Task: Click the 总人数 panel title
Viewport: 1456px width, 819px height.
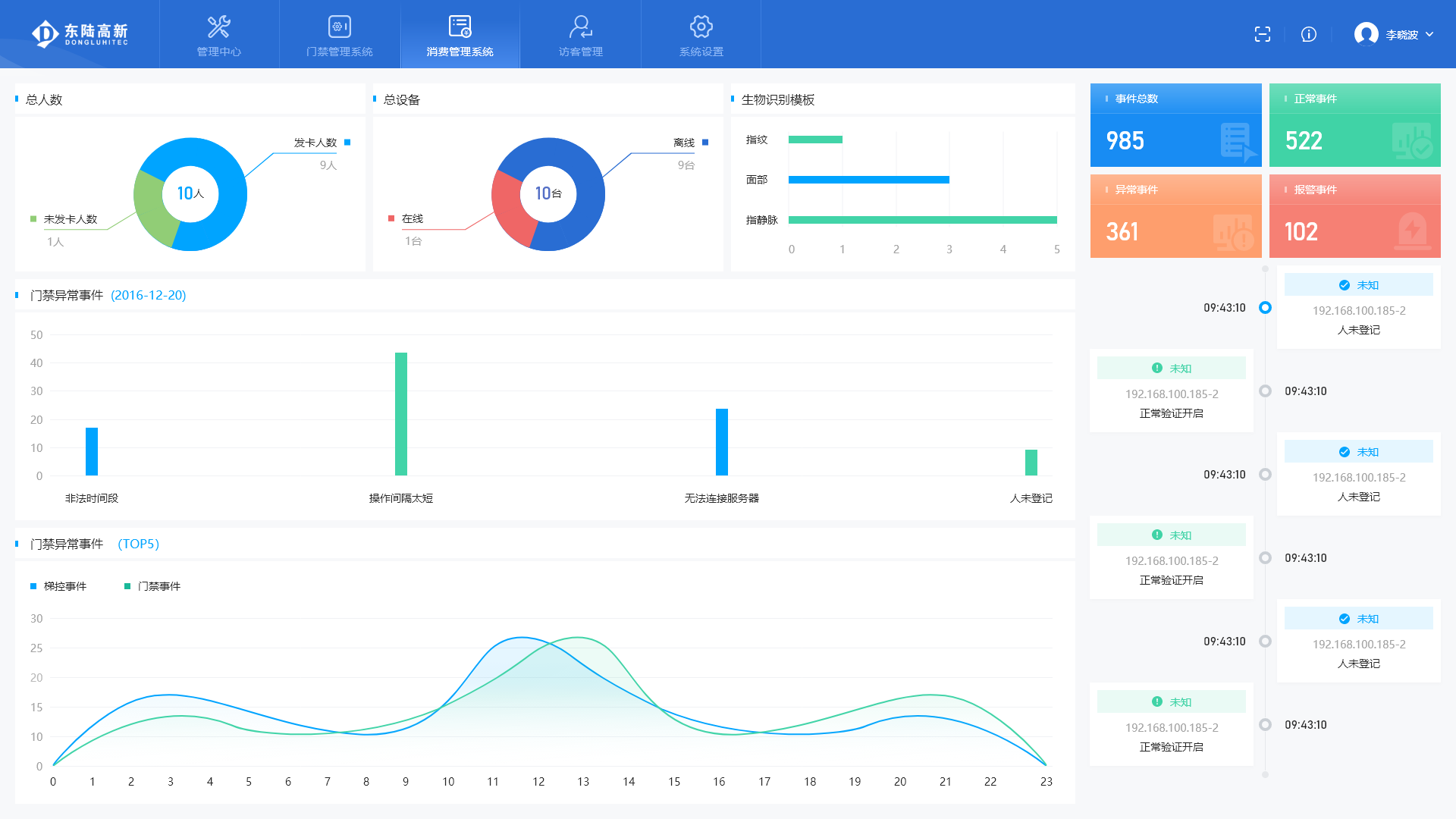Action: 44,99
